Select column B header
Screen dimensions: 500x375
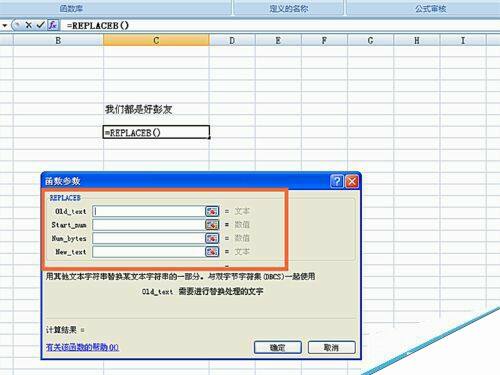58,41
